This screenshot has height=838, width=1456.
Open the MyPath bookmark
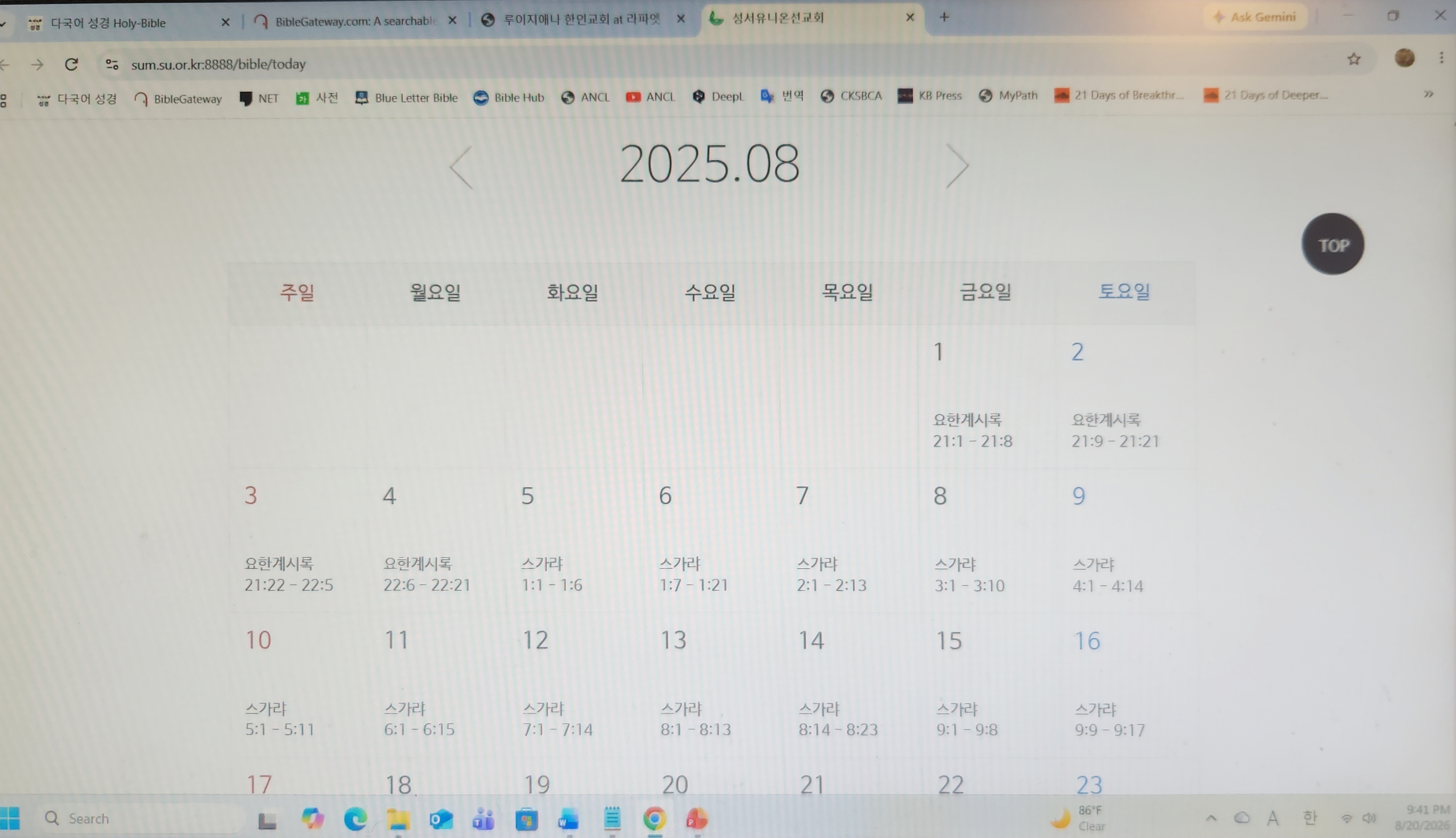1008,95
